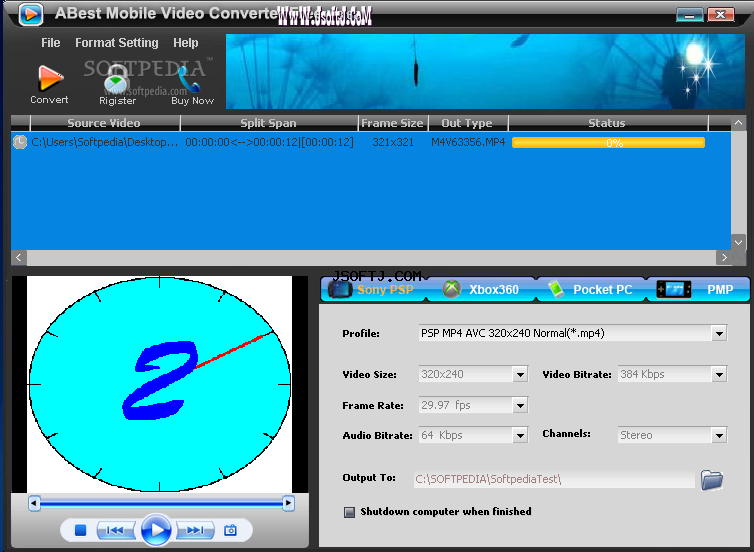Play the preview video

pyautogui.click(x=156, y=530)
